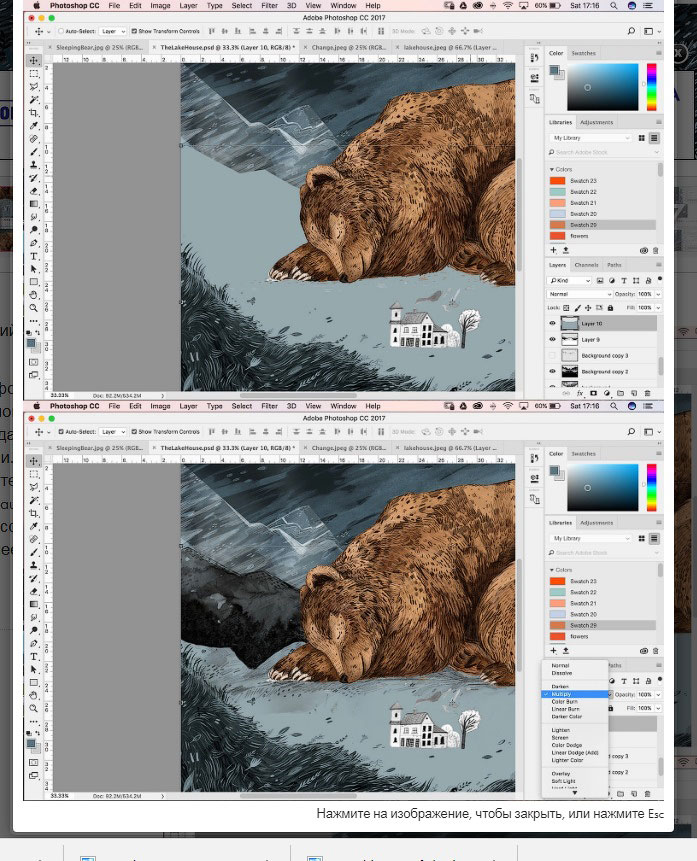
Task: Open Fill dropdown arrow in lower Layers panel
Action: (658, 708)
